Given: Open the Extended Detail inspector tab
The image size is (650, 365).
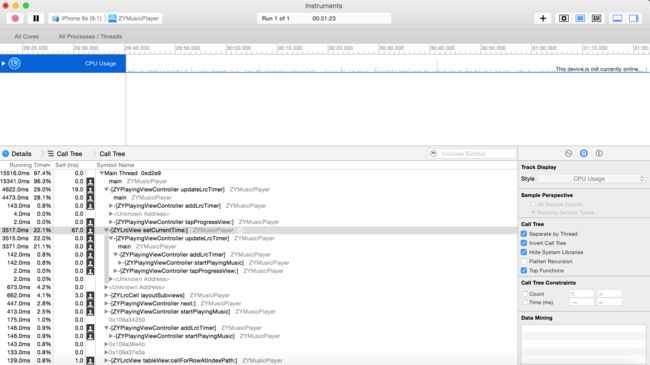Looking at the screenshot, I should [599, 153].
